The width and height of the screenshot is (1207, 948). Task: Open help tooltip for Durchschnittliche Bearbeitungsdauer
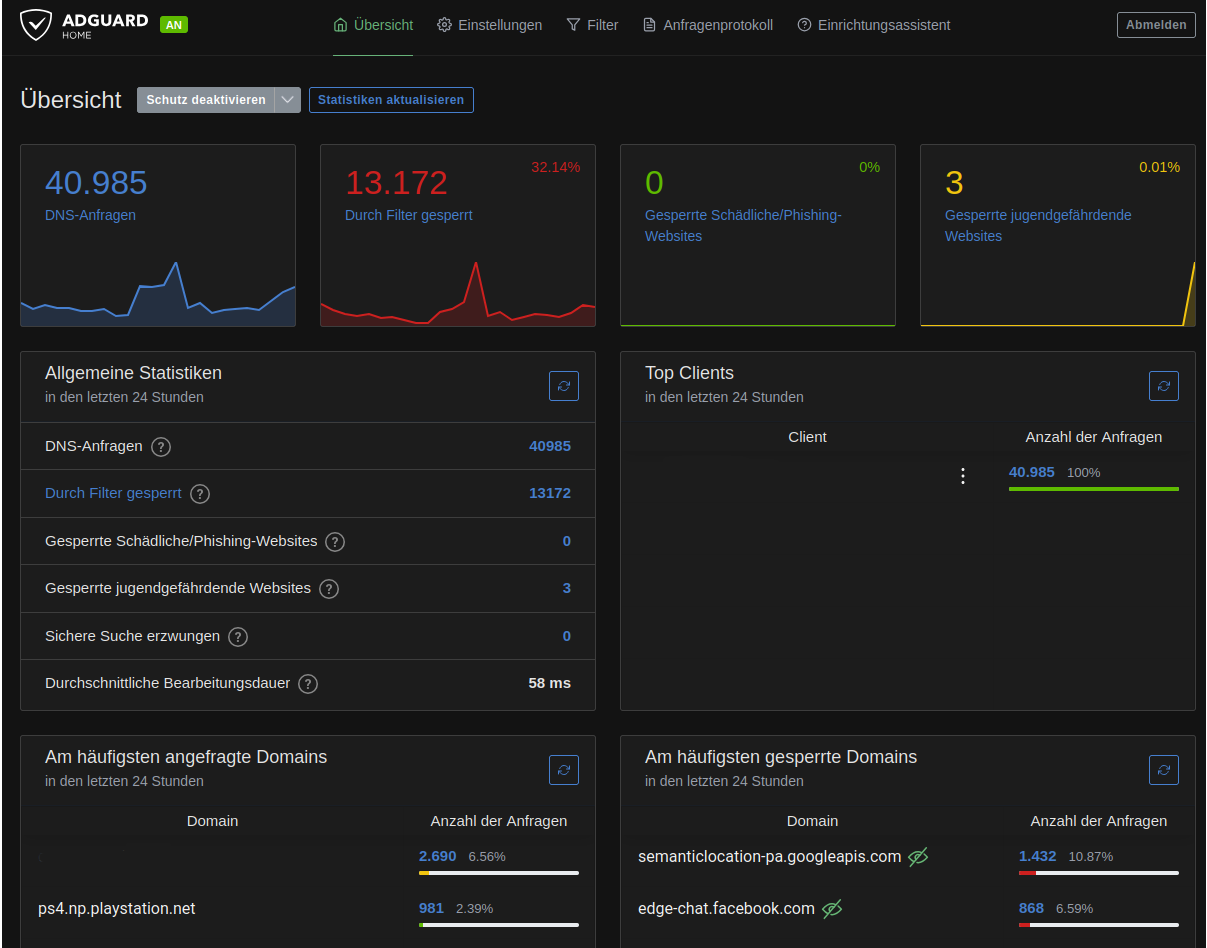pos(307,684)
